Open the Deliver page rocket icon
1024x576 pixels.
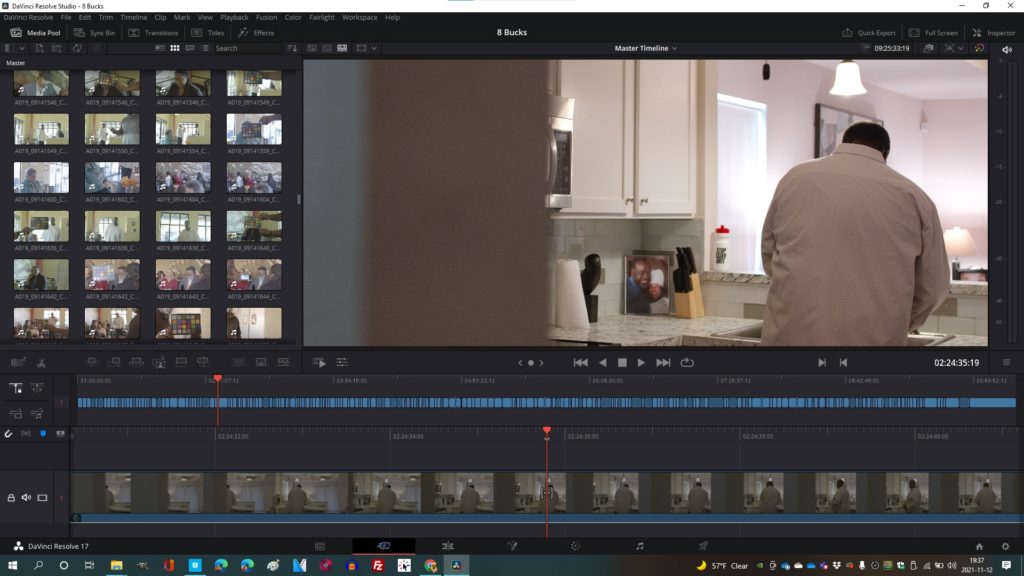[x=703, y=546]
